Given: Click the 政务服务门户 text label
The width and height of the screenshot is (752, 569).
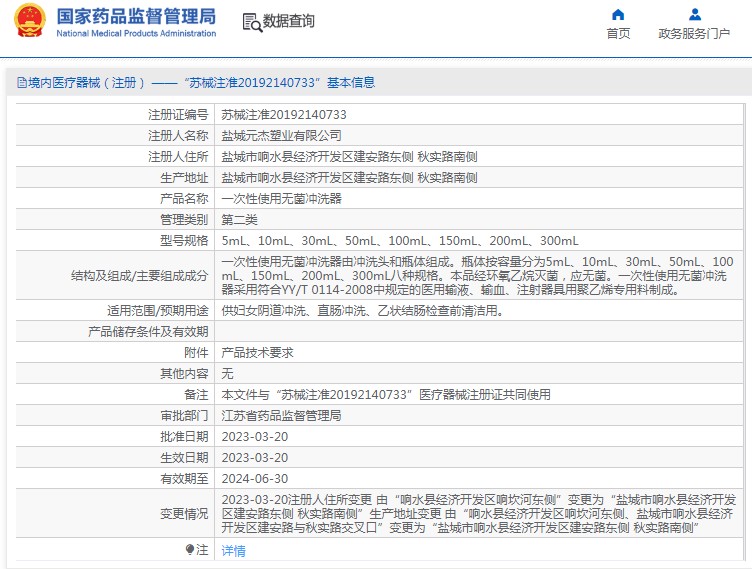Looking at the screenshot, I should pyautogui.click(x=694, y=34).
